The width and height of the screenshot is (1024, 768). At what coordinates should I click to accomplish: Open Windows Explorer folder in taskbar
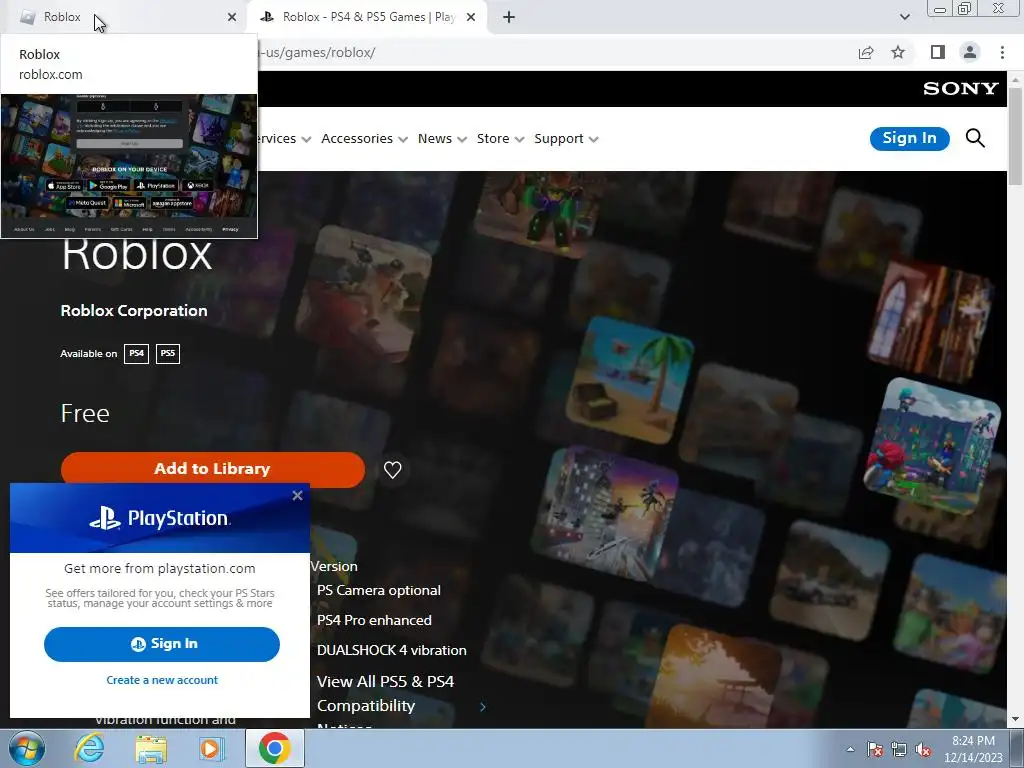pyautogui.click(x=151, y=748)
